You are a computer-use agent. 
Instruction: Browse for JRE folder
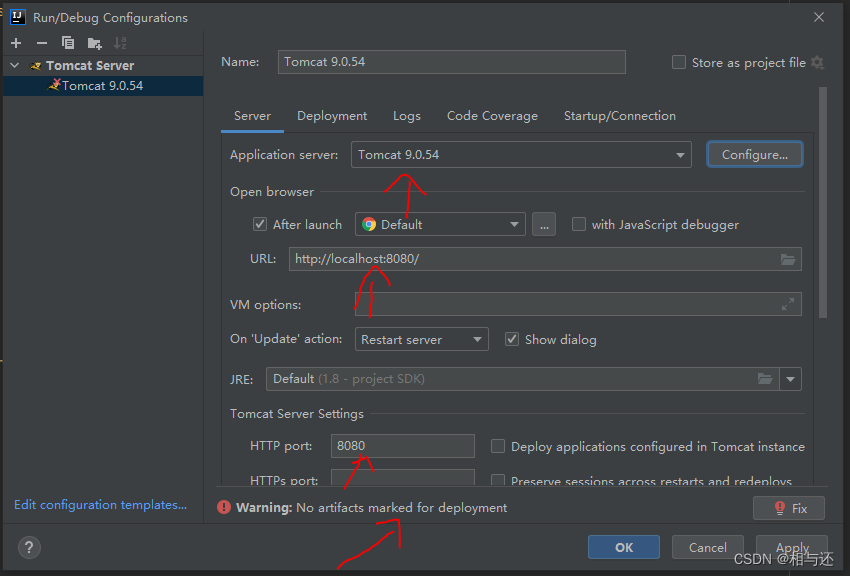pos(765,379)
